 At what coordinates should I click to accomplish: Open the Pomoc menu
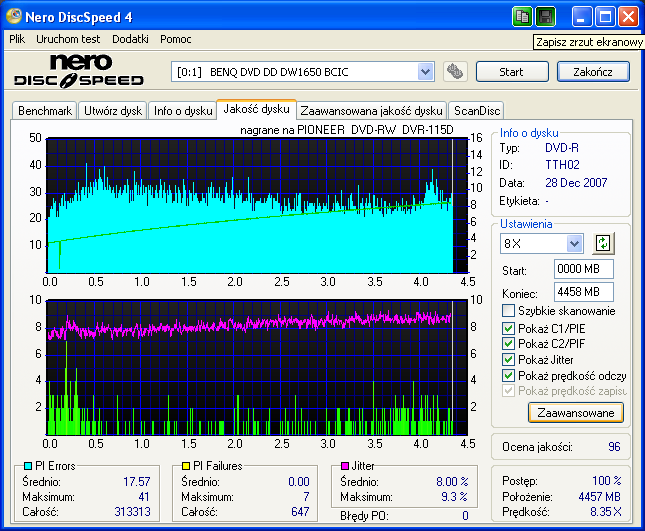tap(176, 39)
